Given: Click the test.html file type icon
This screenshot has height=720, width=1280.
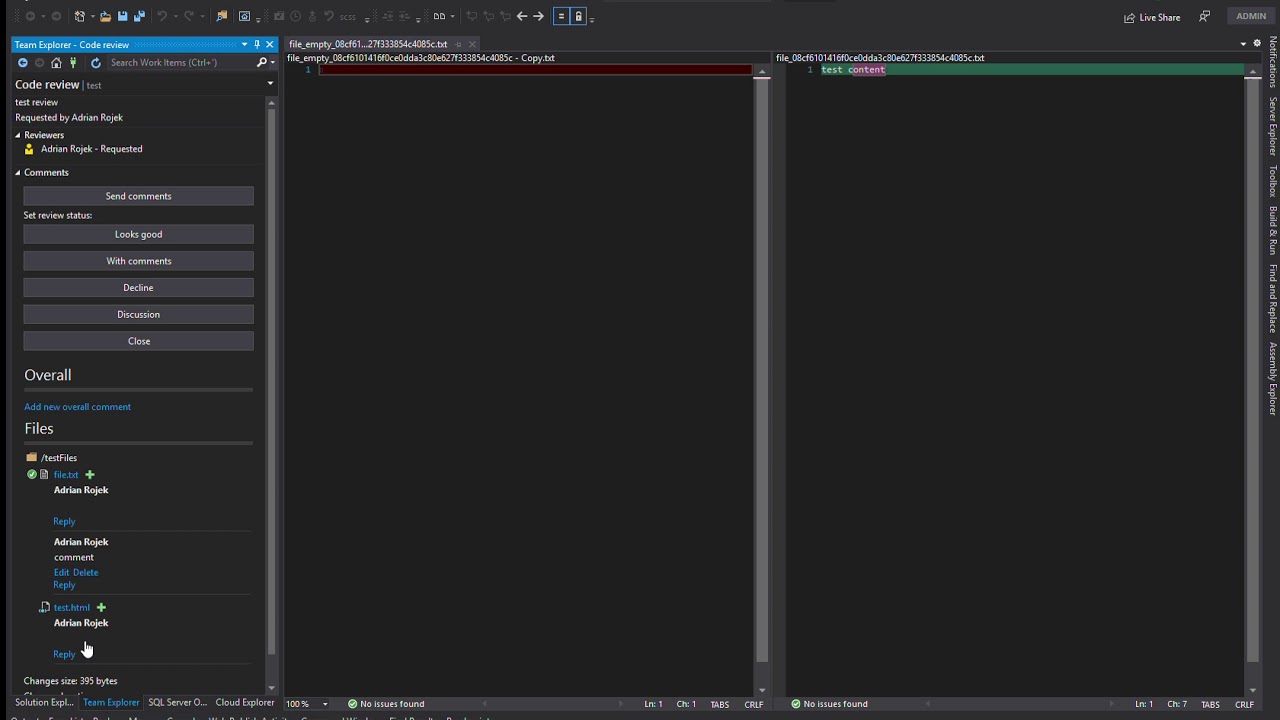Looking at the screenshot, I should [x=44, y=607].
